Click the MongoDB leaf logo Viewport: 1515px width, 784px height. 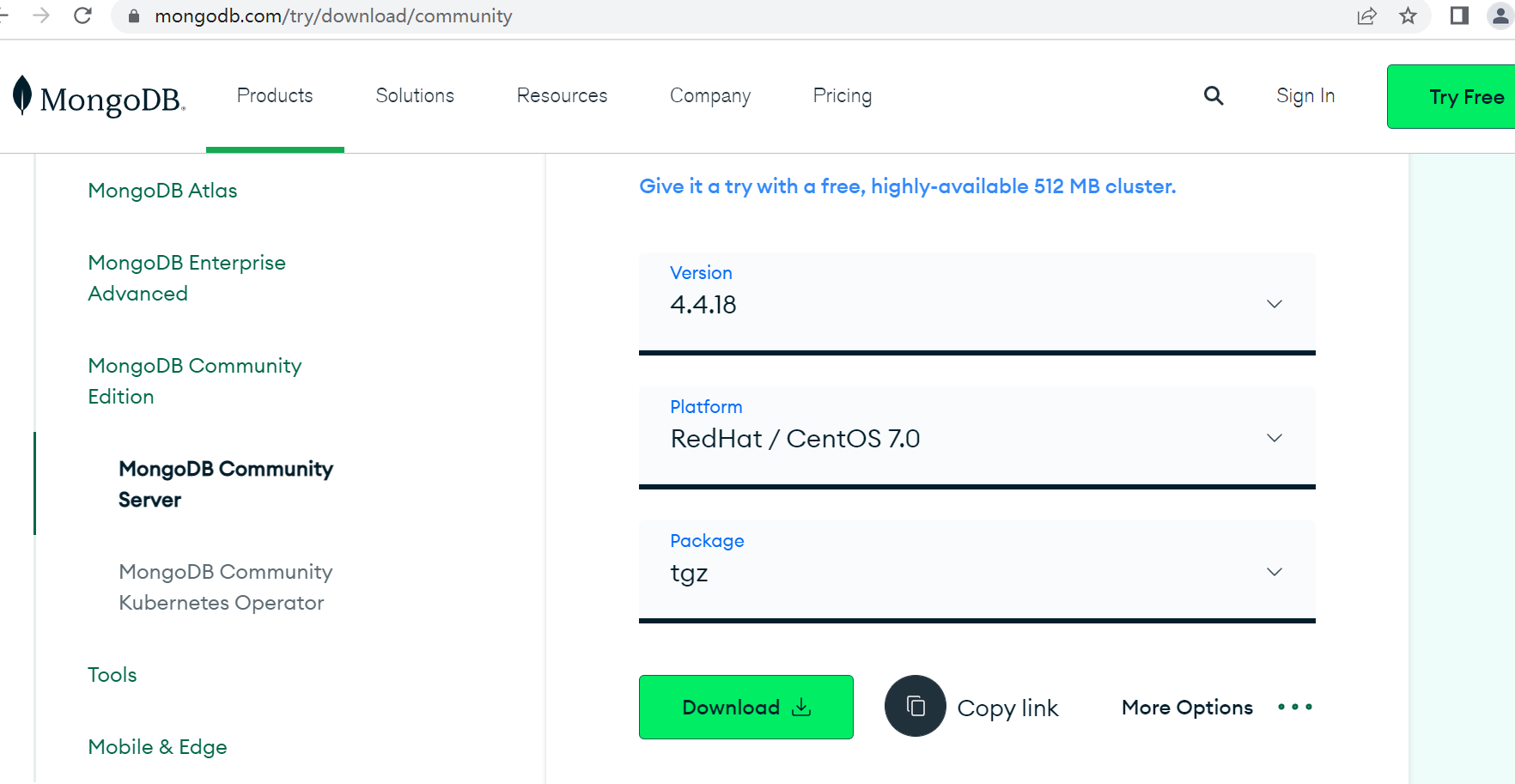(x=23, y=95)
